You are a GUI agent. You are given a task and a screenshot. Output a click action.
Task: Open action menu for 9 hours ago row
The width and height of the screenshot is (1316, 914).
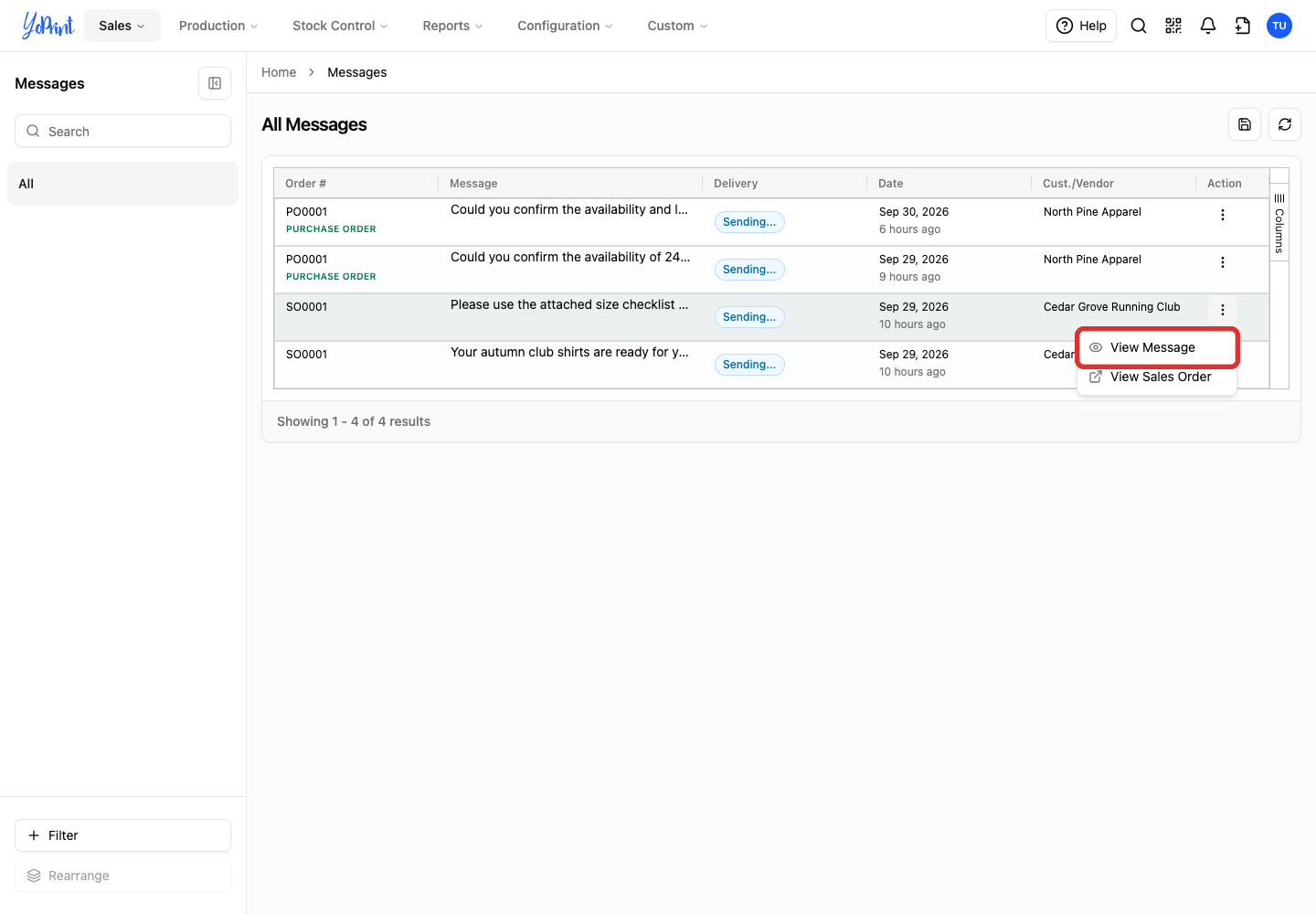point(1223,262)
